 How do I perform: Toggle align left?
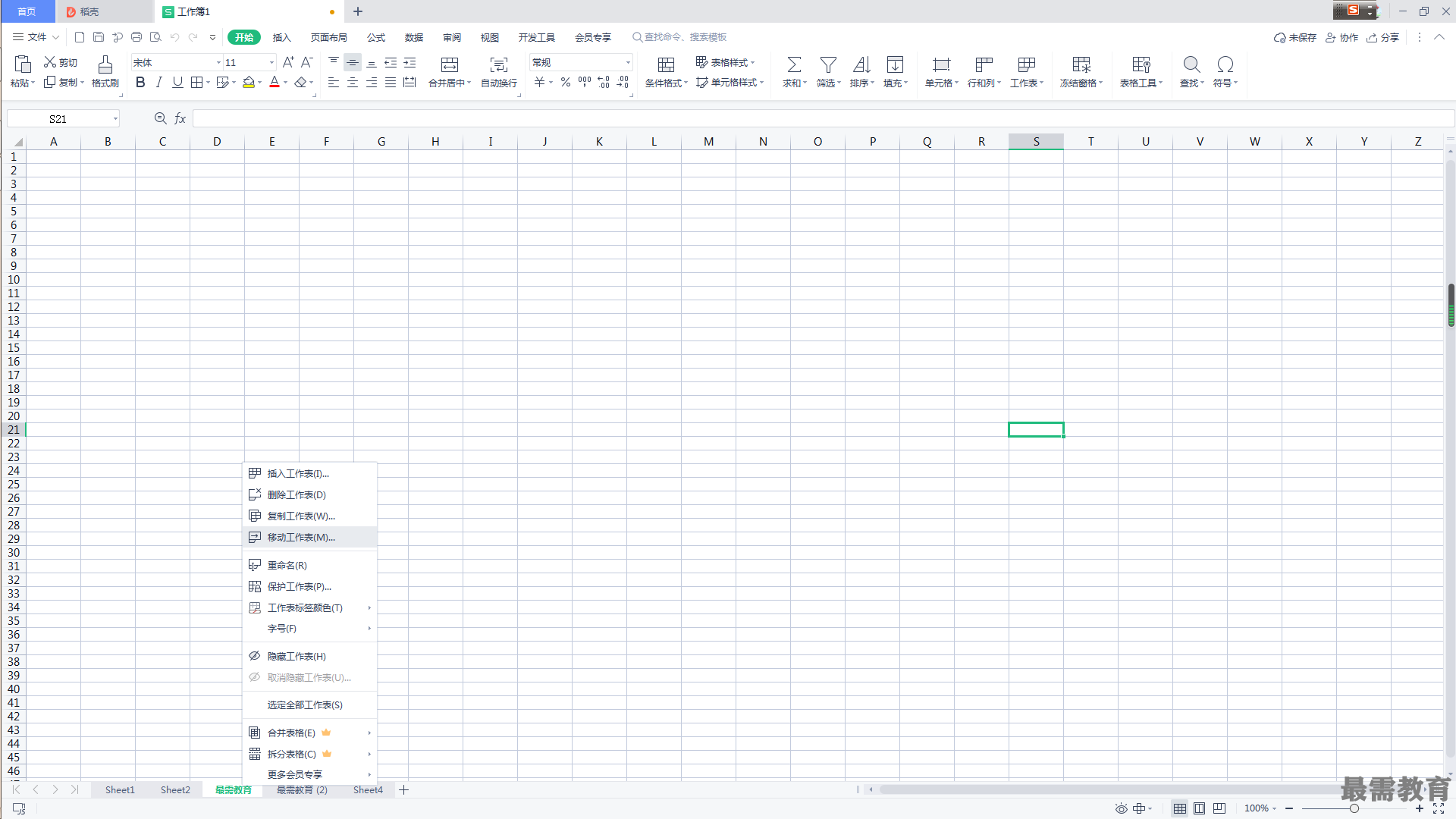coord(334,83)
